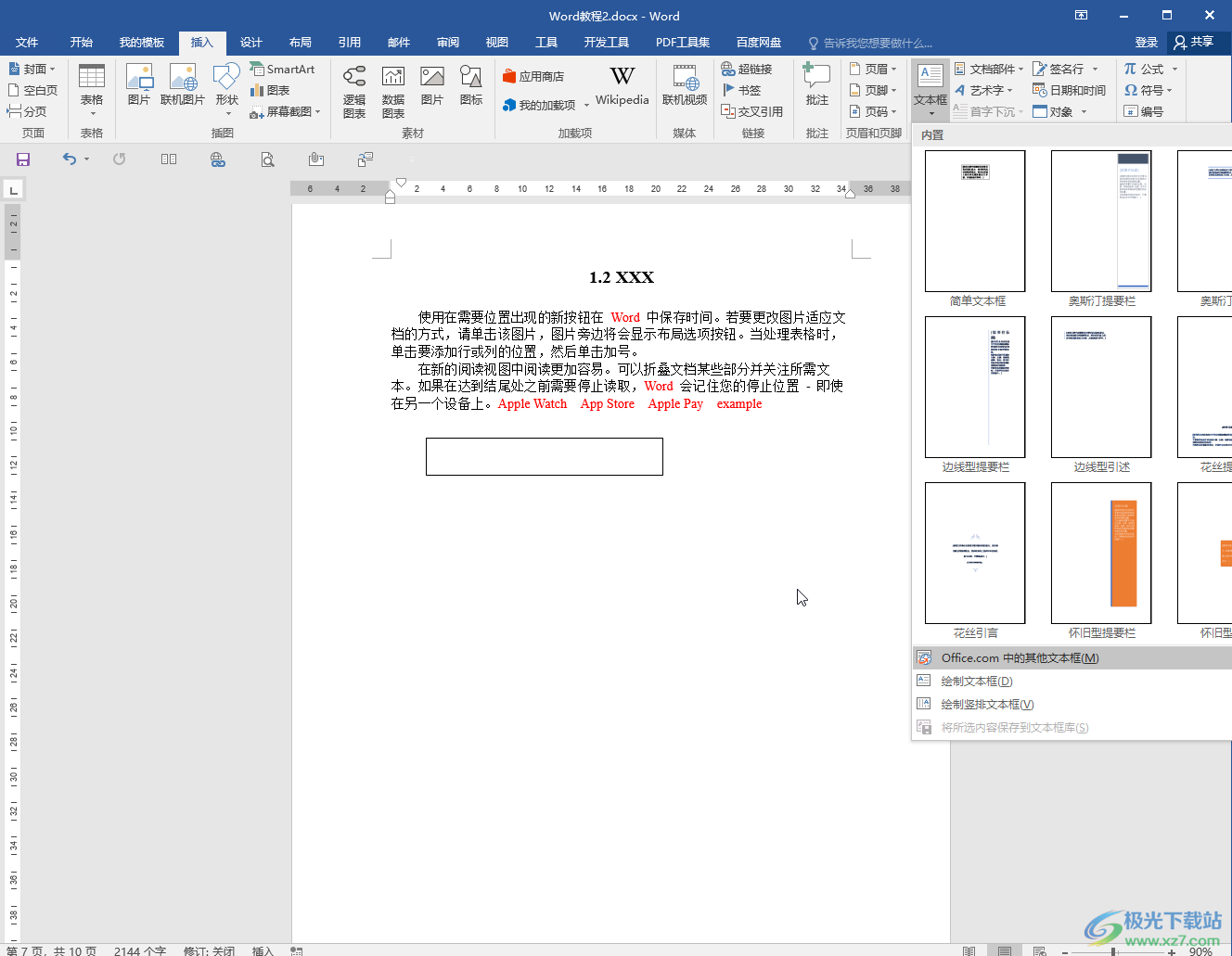Add a 书签 bookmark
This screenshot has width=1232, height=956.
click(742, 91)
